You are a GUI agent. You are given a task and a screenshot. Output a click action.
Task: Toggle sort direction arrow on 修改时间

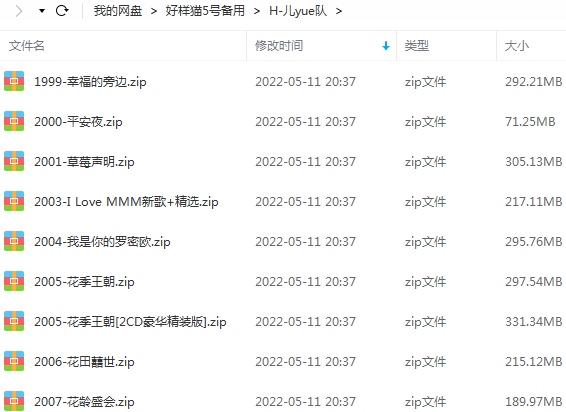386,46
